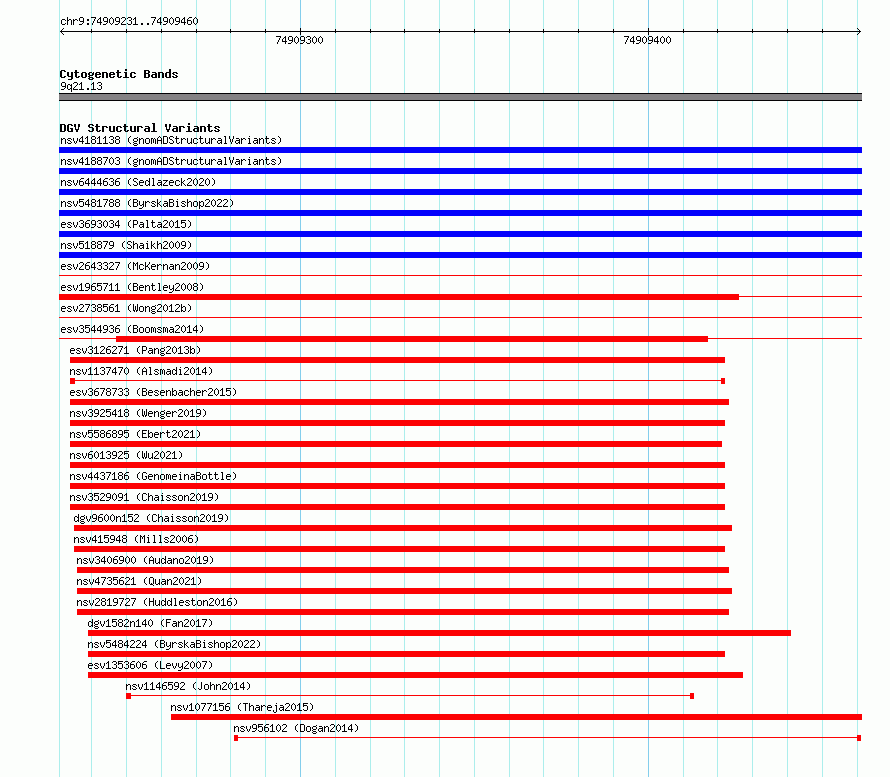This screenshot has height=777, width=890.
Task: Click the red bar under nsv415948 (Mills2006)
Action: tap(400, 549)
